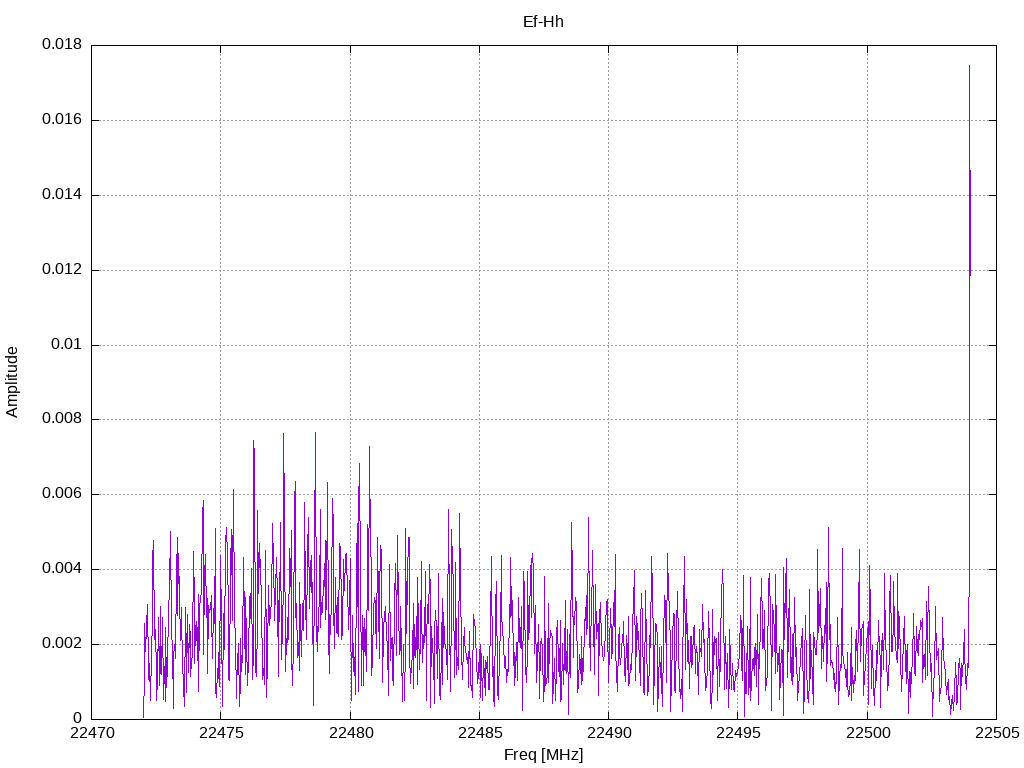Viewport: 1024px width, 768px height.
Task: Click the 0.008 y-axis tick label
Action: (62, 419)
